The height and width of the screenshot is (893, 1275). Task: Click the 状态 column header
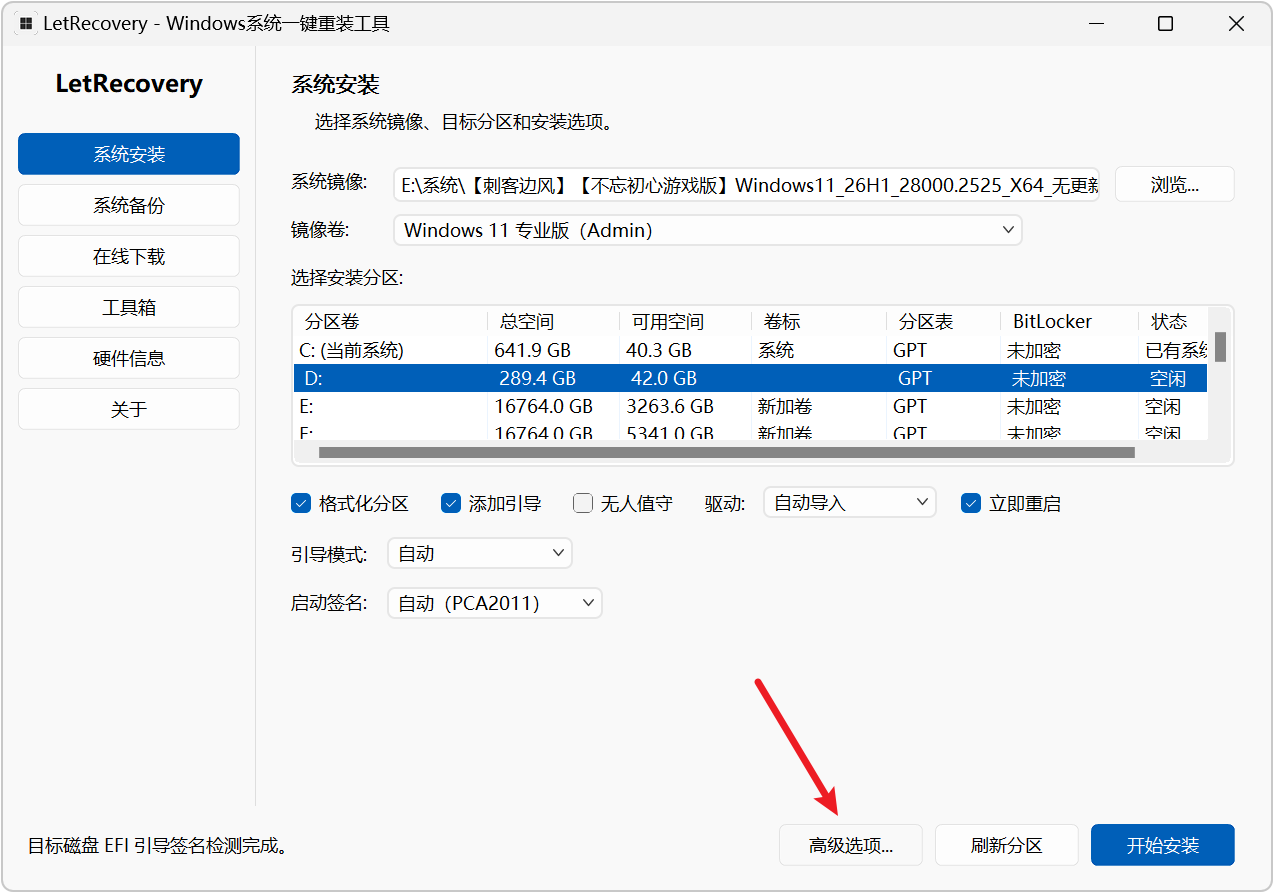pos(1174,321)
